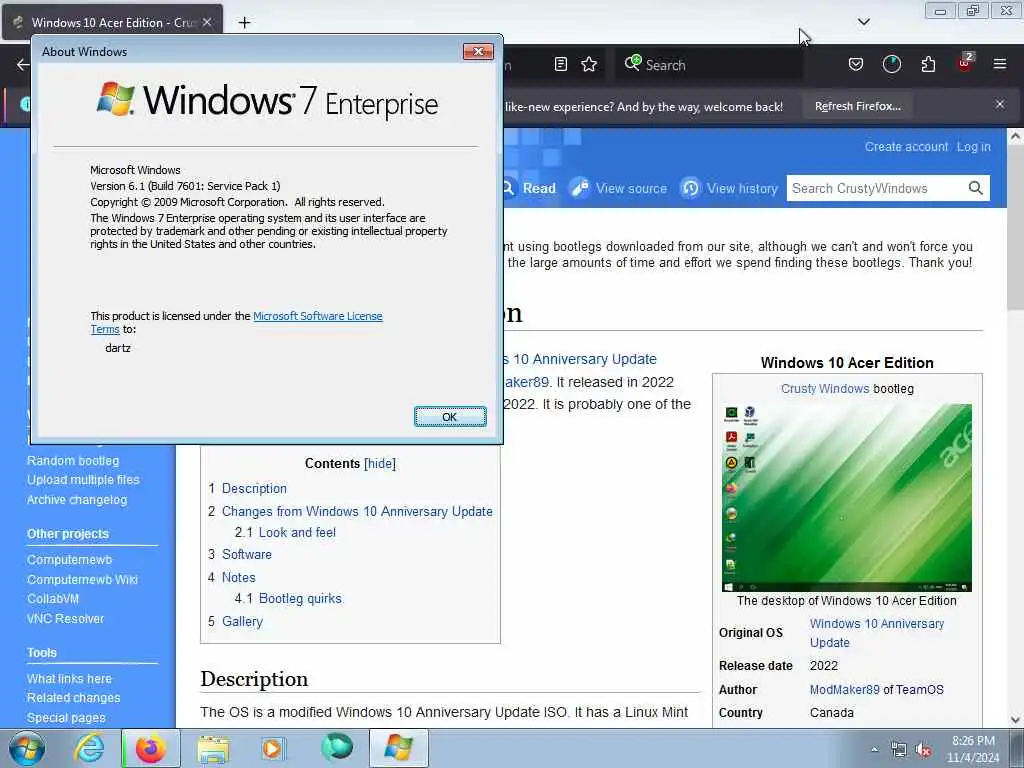Open a new tab with the plus button
1024x768 pixels.
244,23
